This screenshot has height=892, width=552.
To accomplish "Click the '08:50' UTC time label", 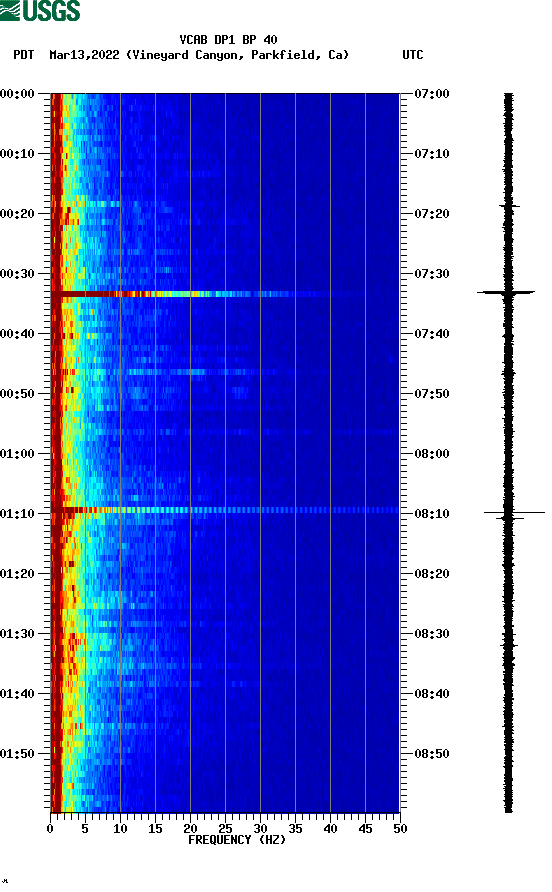I will tap(431, 754).
